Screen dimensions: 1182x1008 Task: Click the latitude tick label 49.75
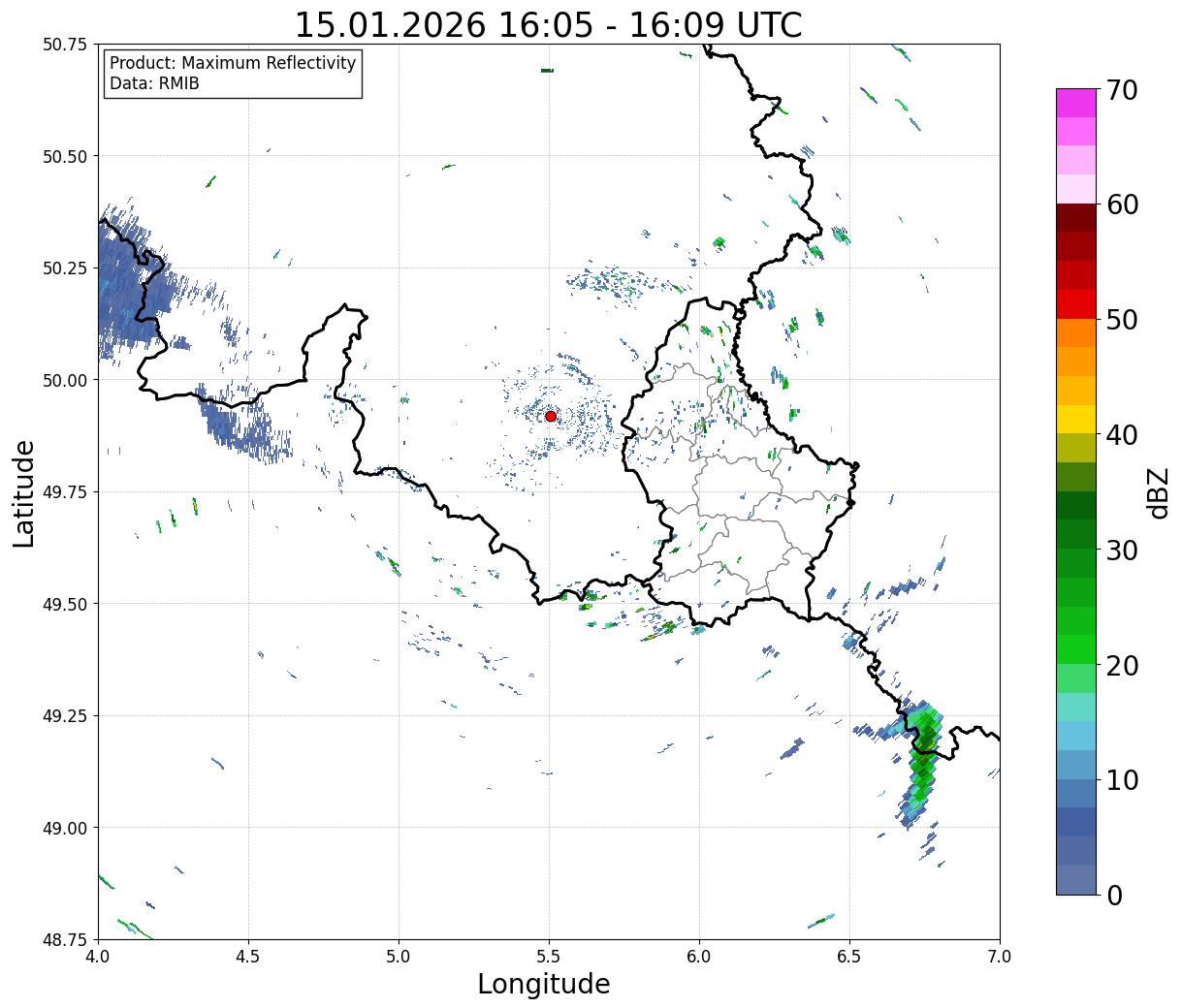pyautogui.click(x=65, y=492)
